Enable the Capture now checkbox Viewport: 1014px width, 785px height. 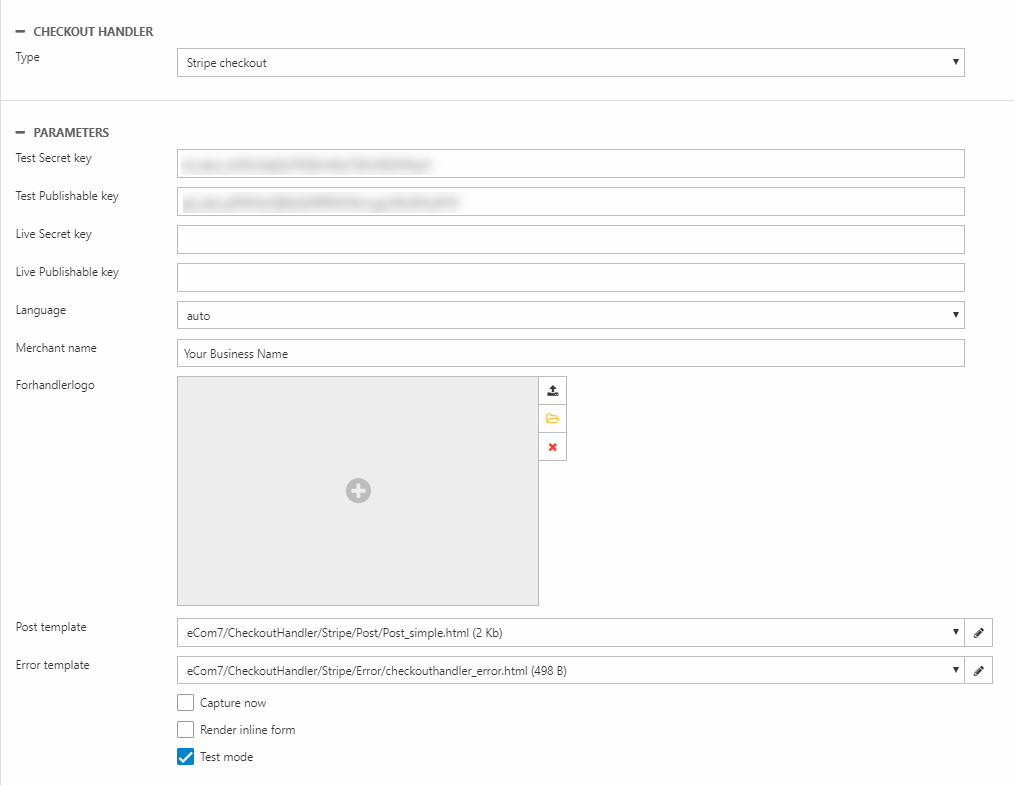coord(185,703)
